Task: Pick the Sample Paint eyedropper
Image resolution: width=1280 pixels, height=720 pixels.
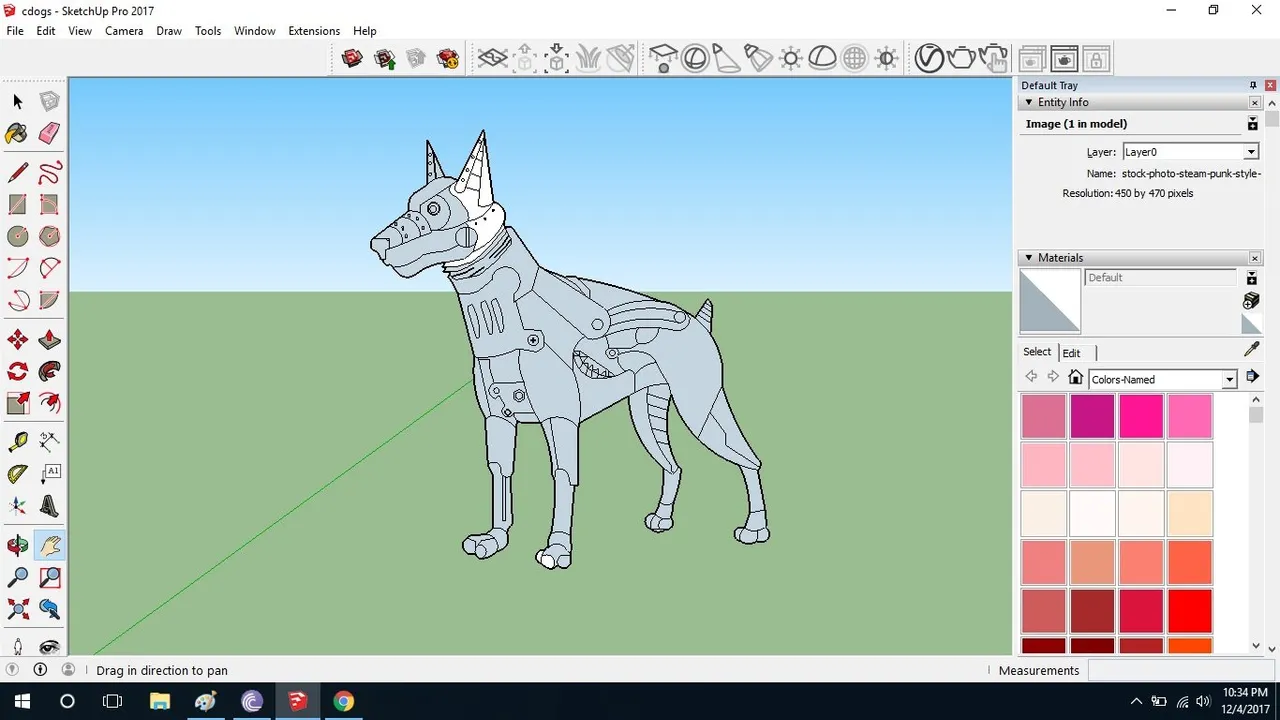Action: (x=1251, y=349)
